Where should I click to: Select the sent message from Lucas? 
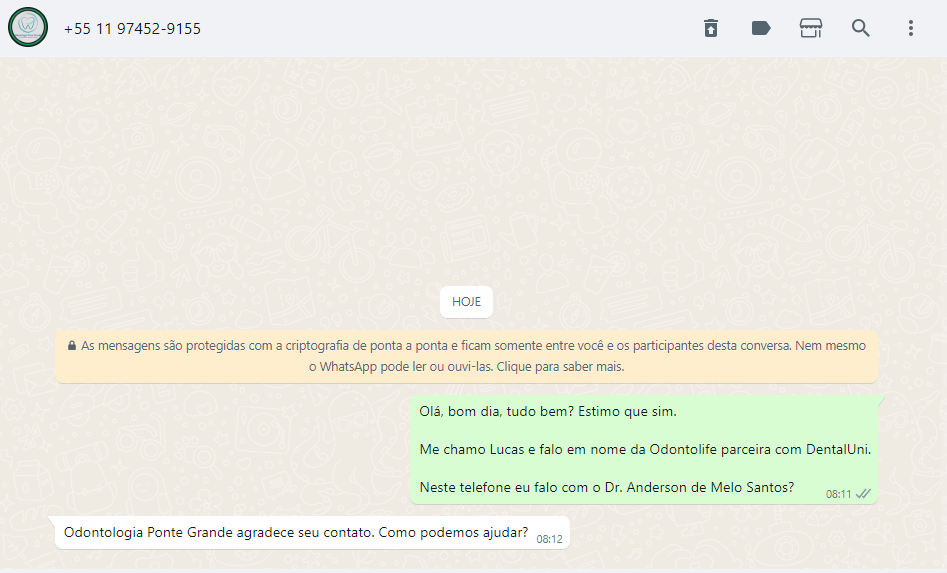(644, 450)
